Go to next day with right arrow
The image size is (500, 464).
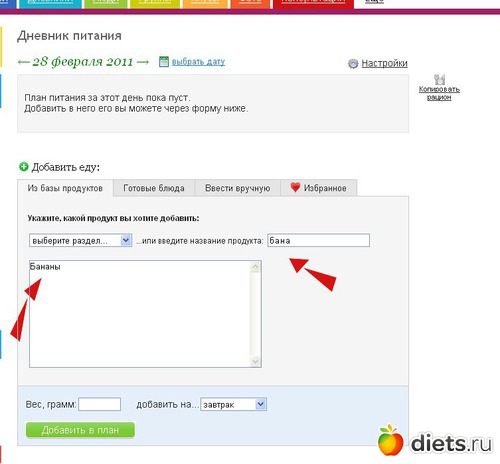tap(143, 62)
